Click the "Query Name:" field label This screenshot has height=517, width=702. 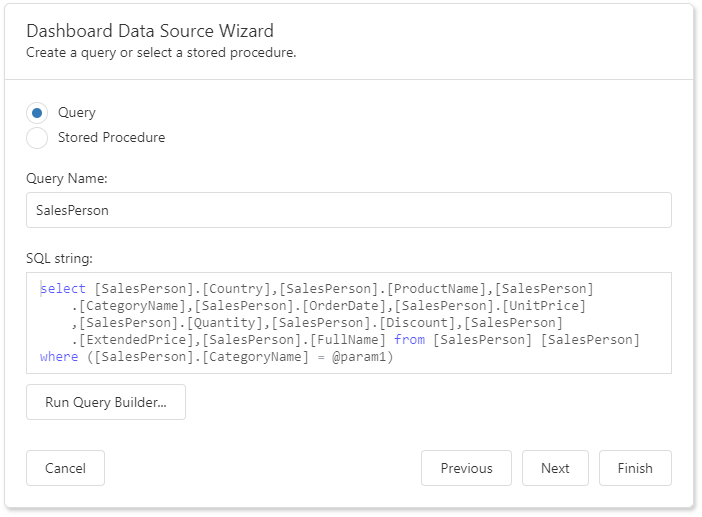66,178
